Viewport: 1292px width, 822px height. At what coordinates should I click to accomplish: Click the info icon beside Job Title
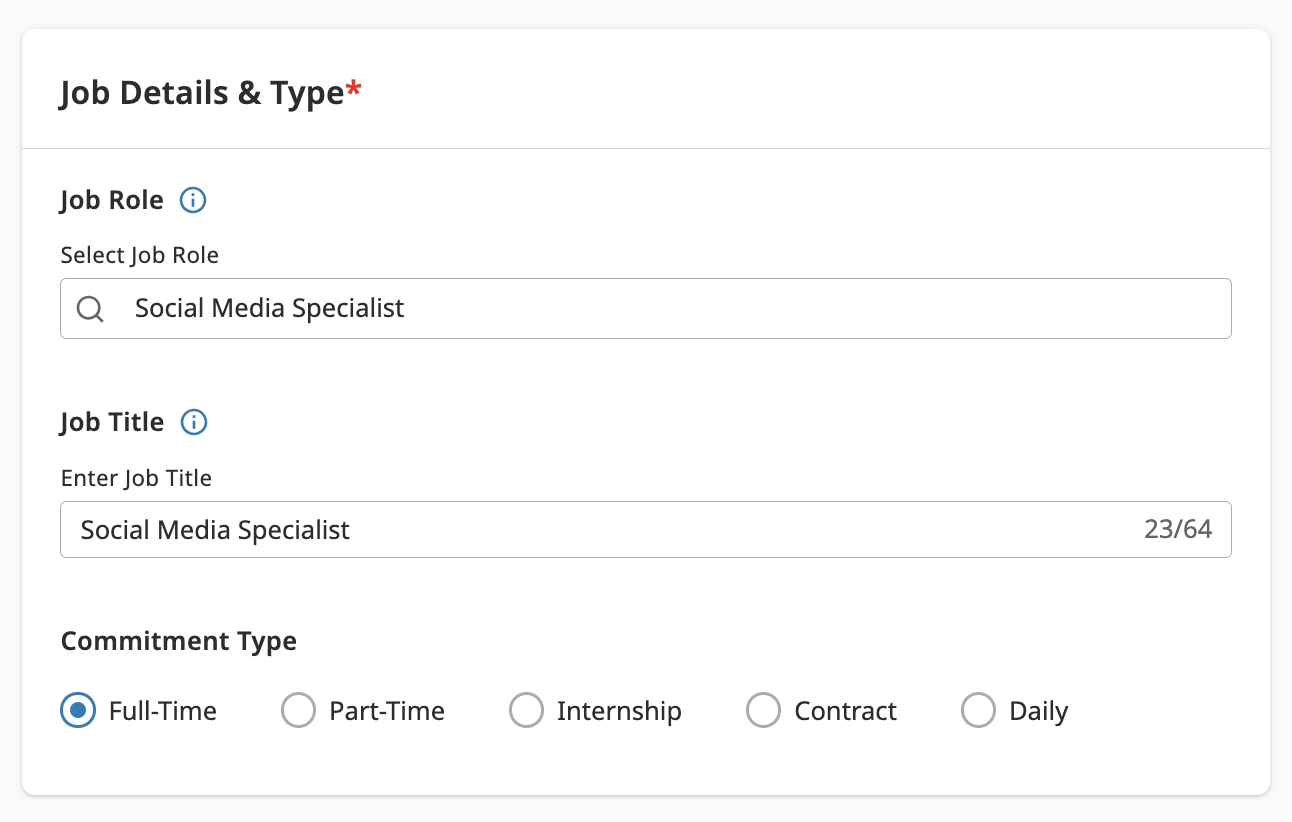[194, 423]
